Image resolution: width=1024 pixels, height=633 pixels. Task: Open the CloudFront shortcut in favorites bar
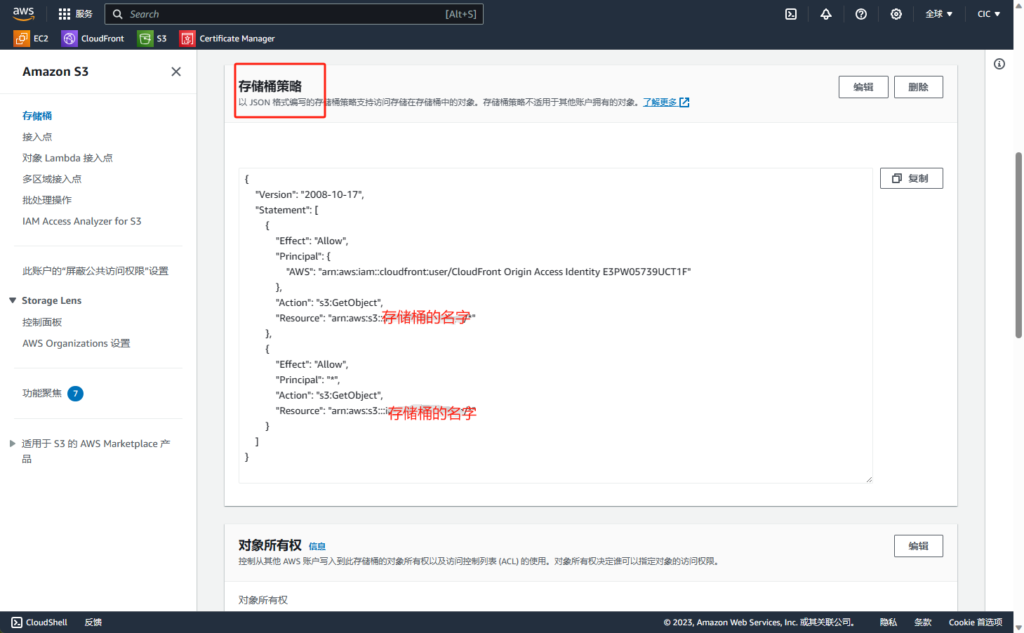pyautogui.click(x=93, y=38)
